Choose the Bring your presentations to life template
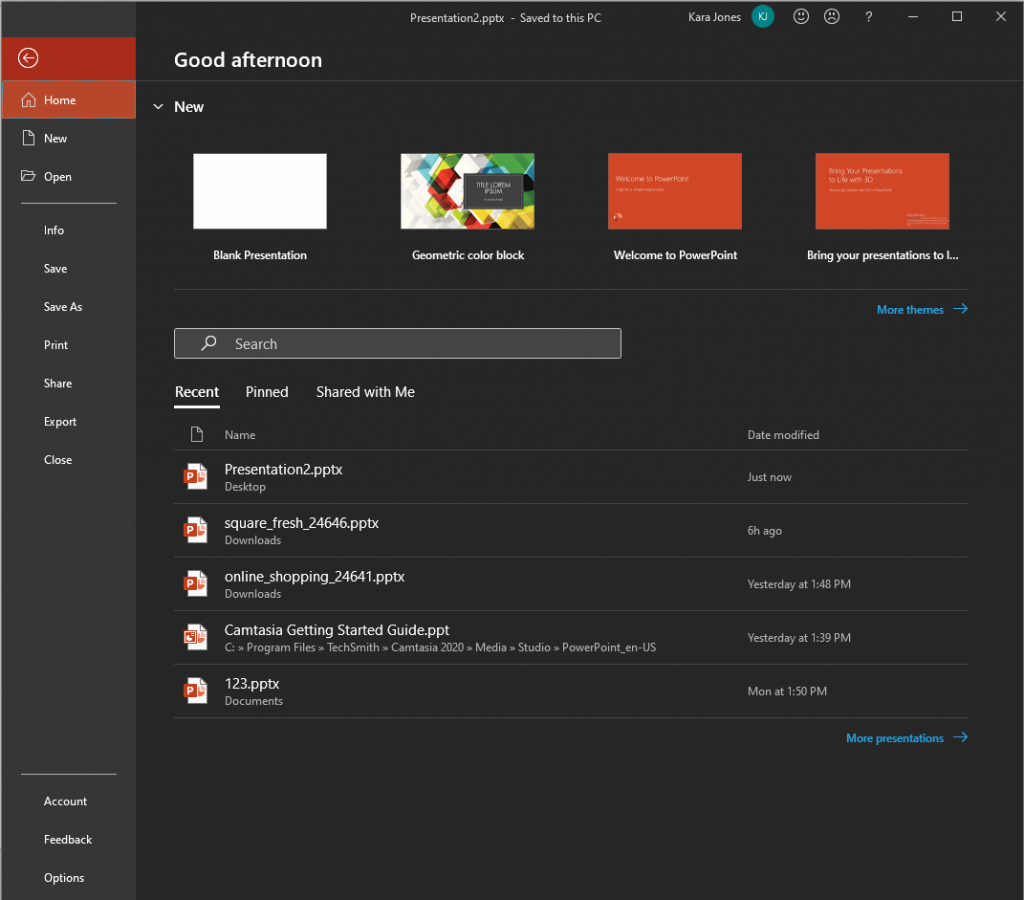This screenshot has width=1024, height=900. (882, 191)
